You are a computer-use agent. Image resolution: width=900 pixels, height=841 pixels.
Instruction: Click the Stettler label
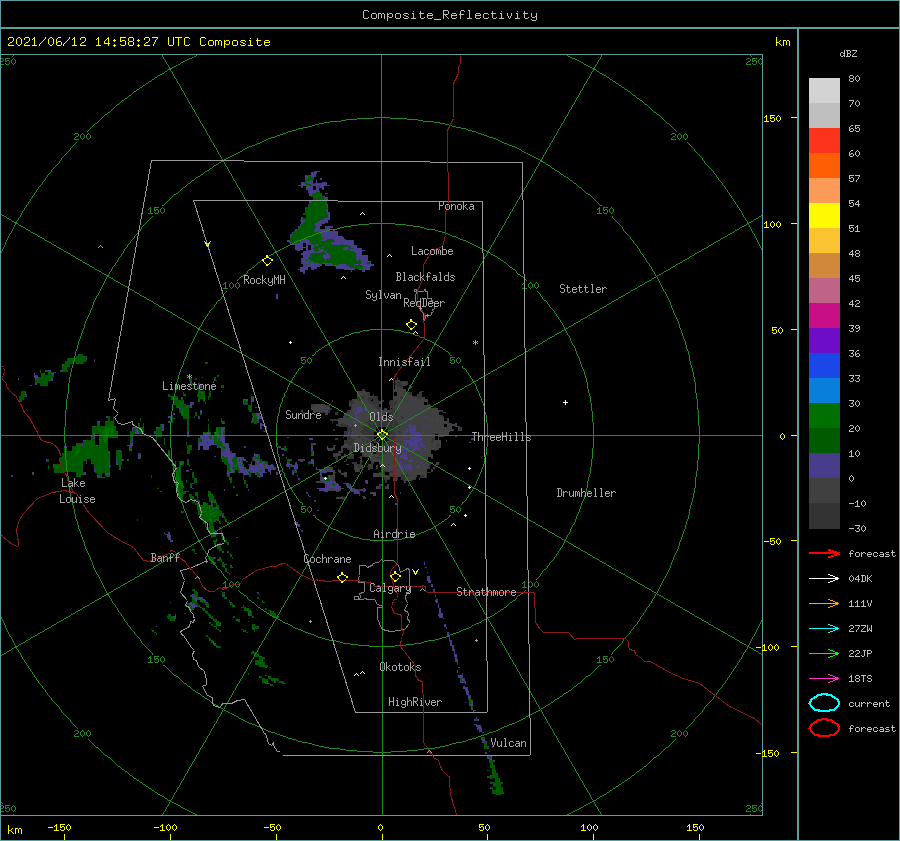[583, 289]
